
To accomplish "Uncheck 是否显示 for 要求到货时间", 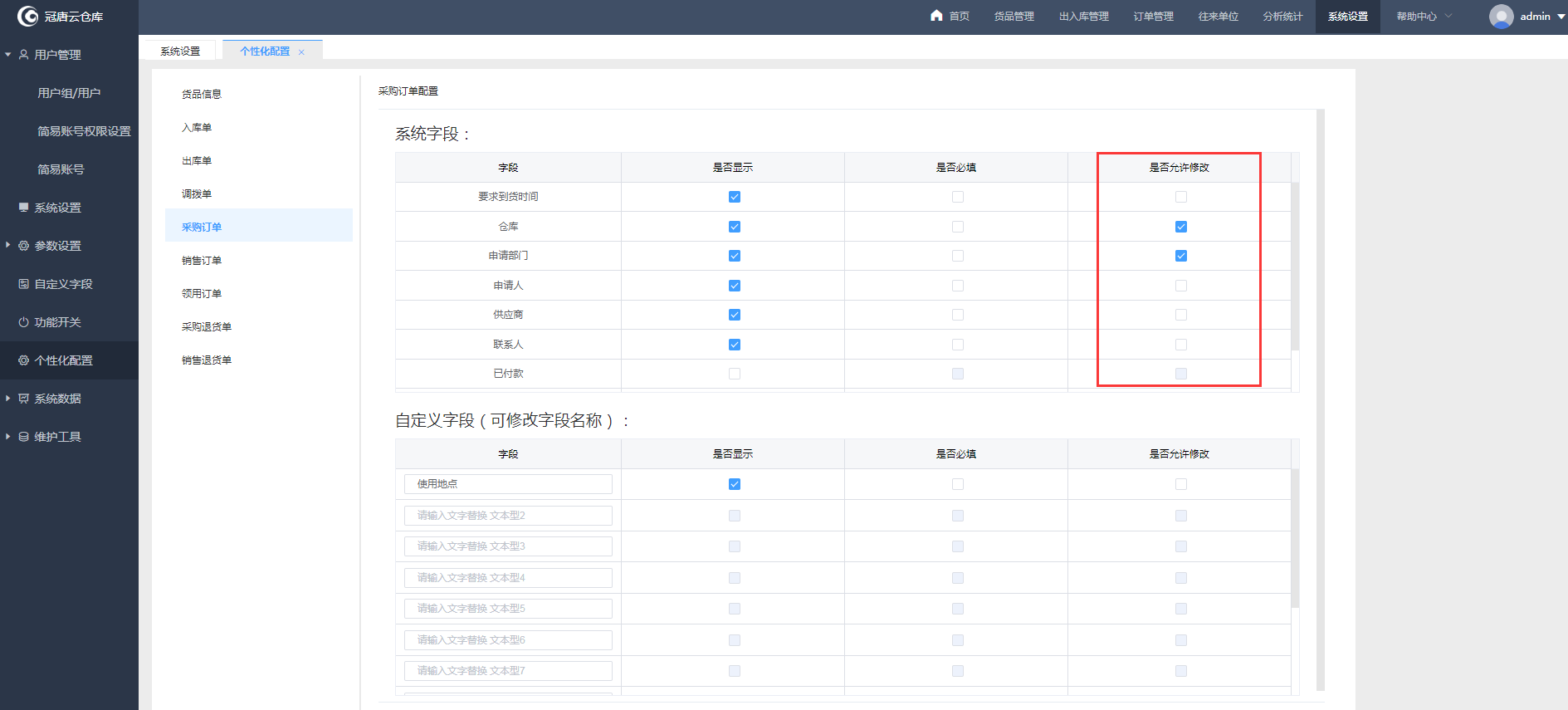I will point(735,197).
